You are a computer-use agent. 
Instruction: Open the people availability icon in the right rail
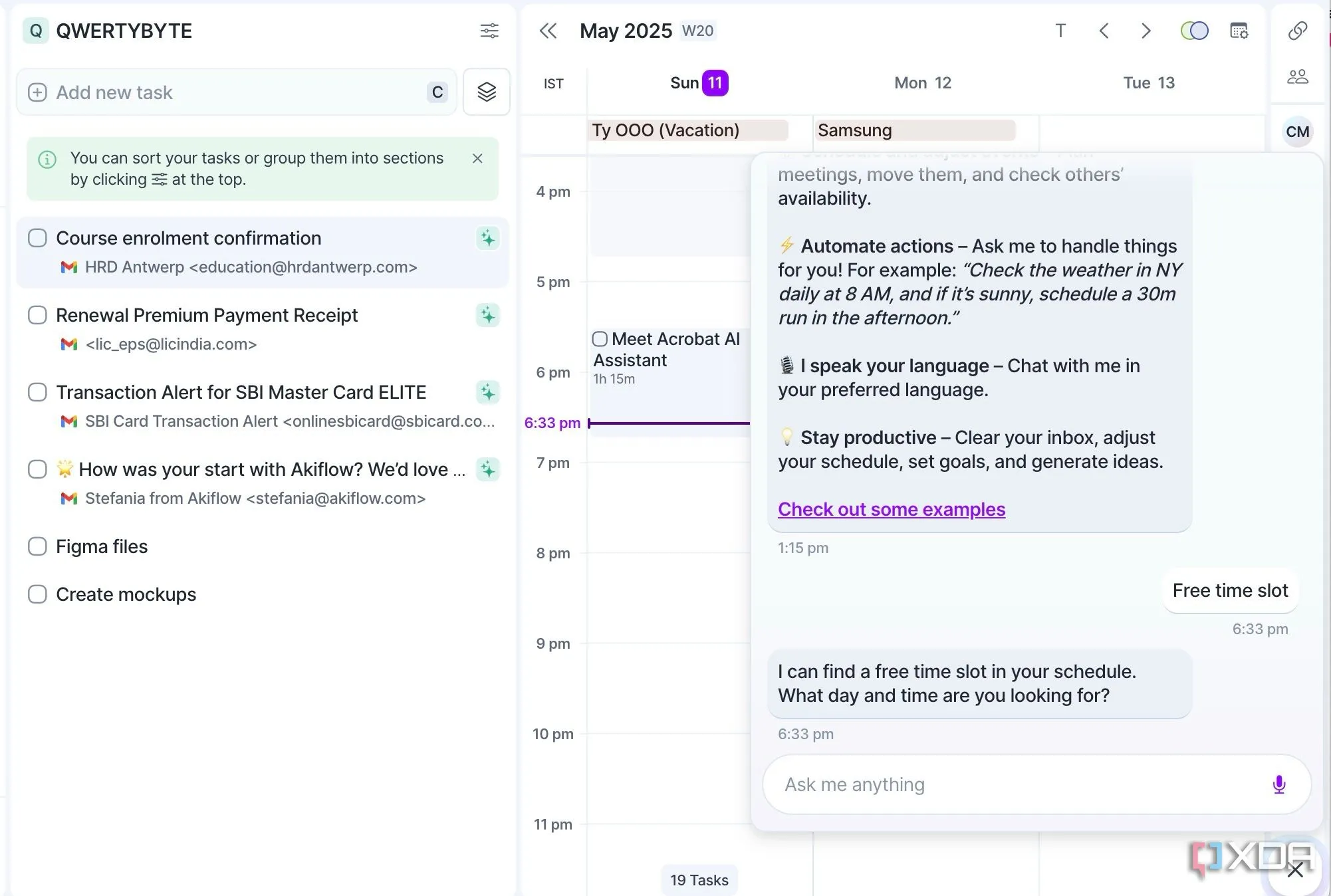(x=1298, y=76)
